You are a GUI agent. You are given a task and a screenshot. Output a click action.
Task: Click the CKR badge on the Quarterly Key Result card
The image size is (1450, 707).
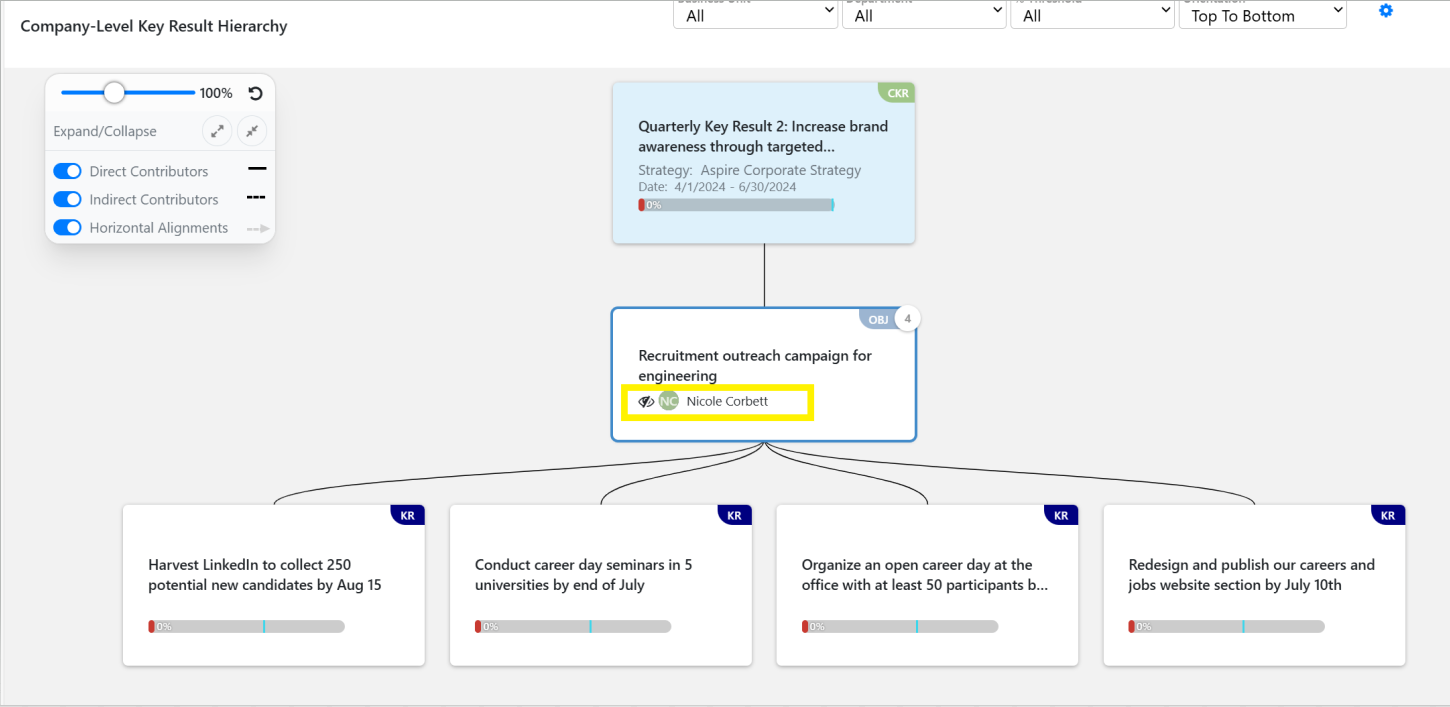[x=898, y=93]
